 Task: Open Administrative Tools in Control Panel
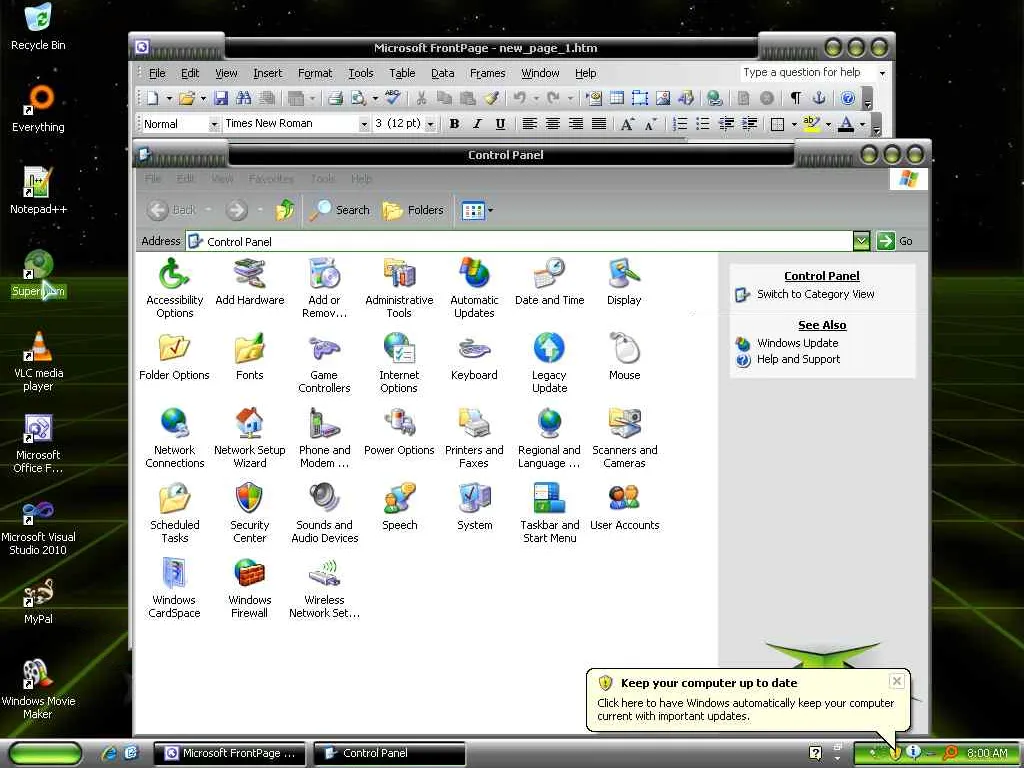(399, 288)
